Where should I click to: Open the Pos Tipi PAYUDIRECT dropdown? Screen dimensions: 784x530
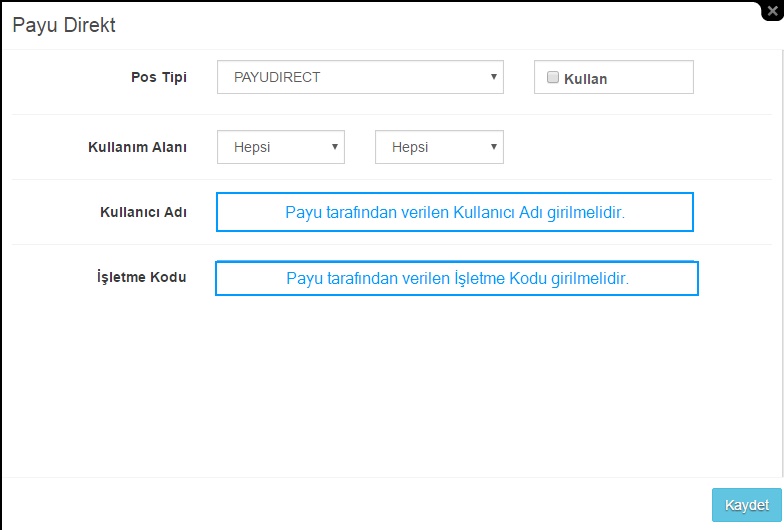(x=360, y=77)
